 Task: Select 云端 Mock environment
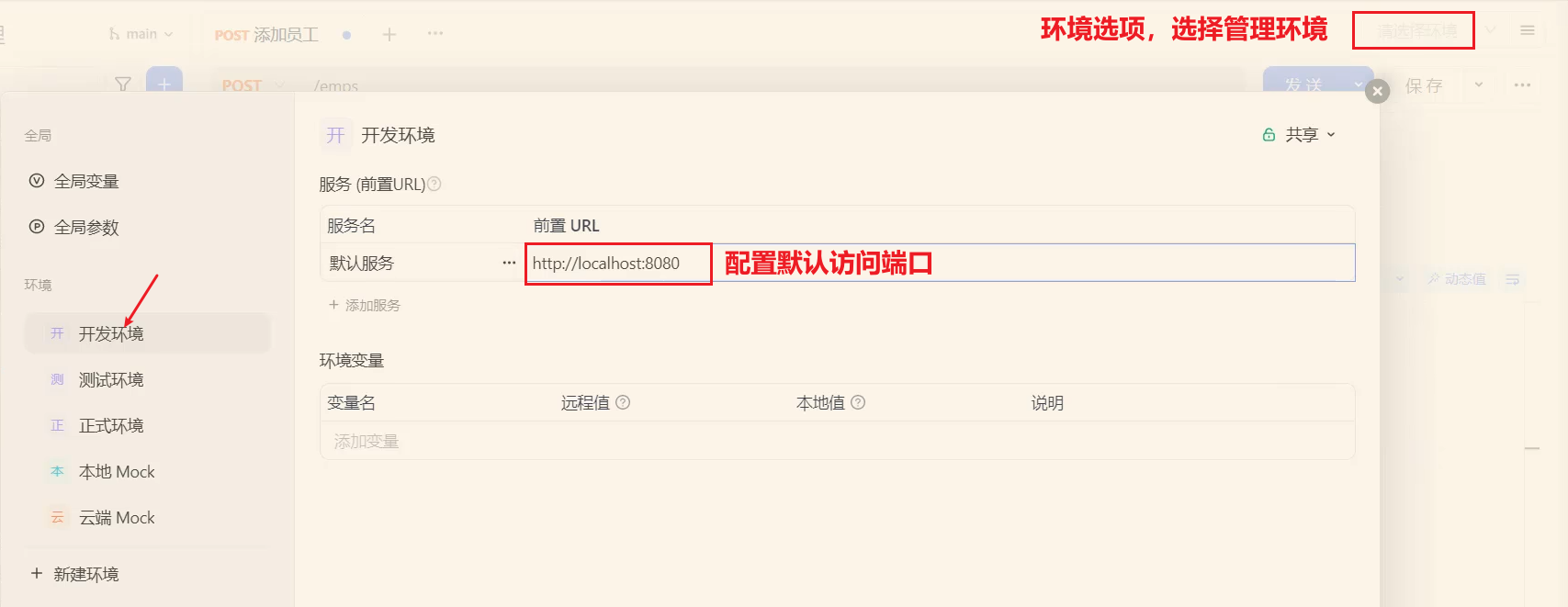point(117,517)
